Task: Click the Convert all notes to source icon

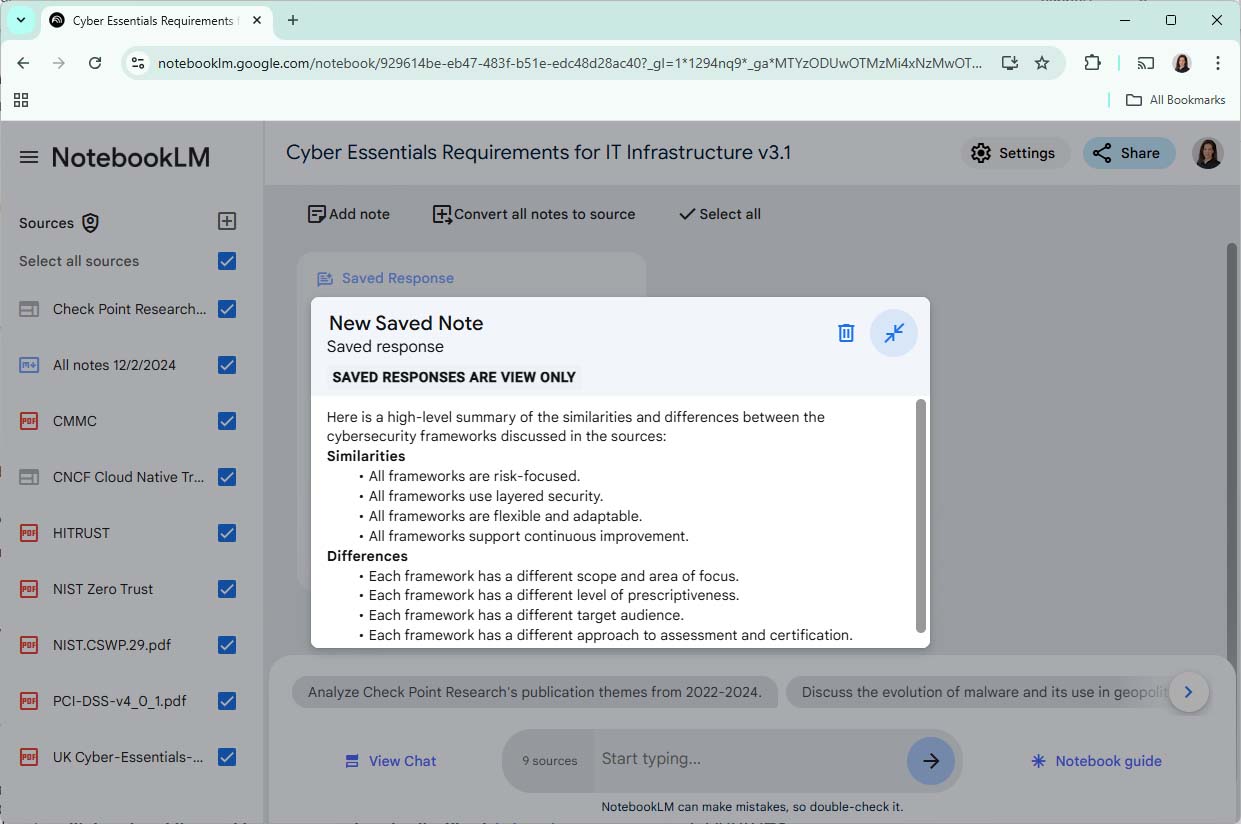Action: 440,213
